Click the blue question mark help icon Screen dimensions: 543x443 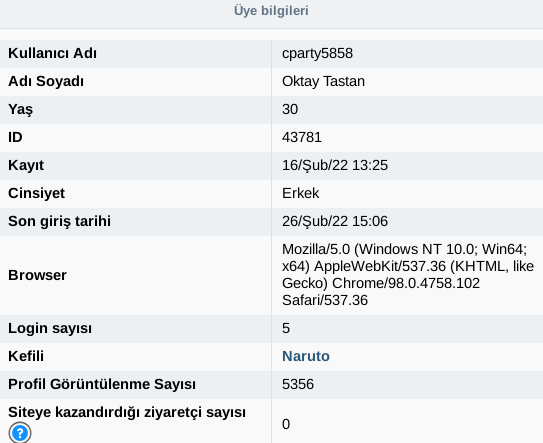(20, 433)
